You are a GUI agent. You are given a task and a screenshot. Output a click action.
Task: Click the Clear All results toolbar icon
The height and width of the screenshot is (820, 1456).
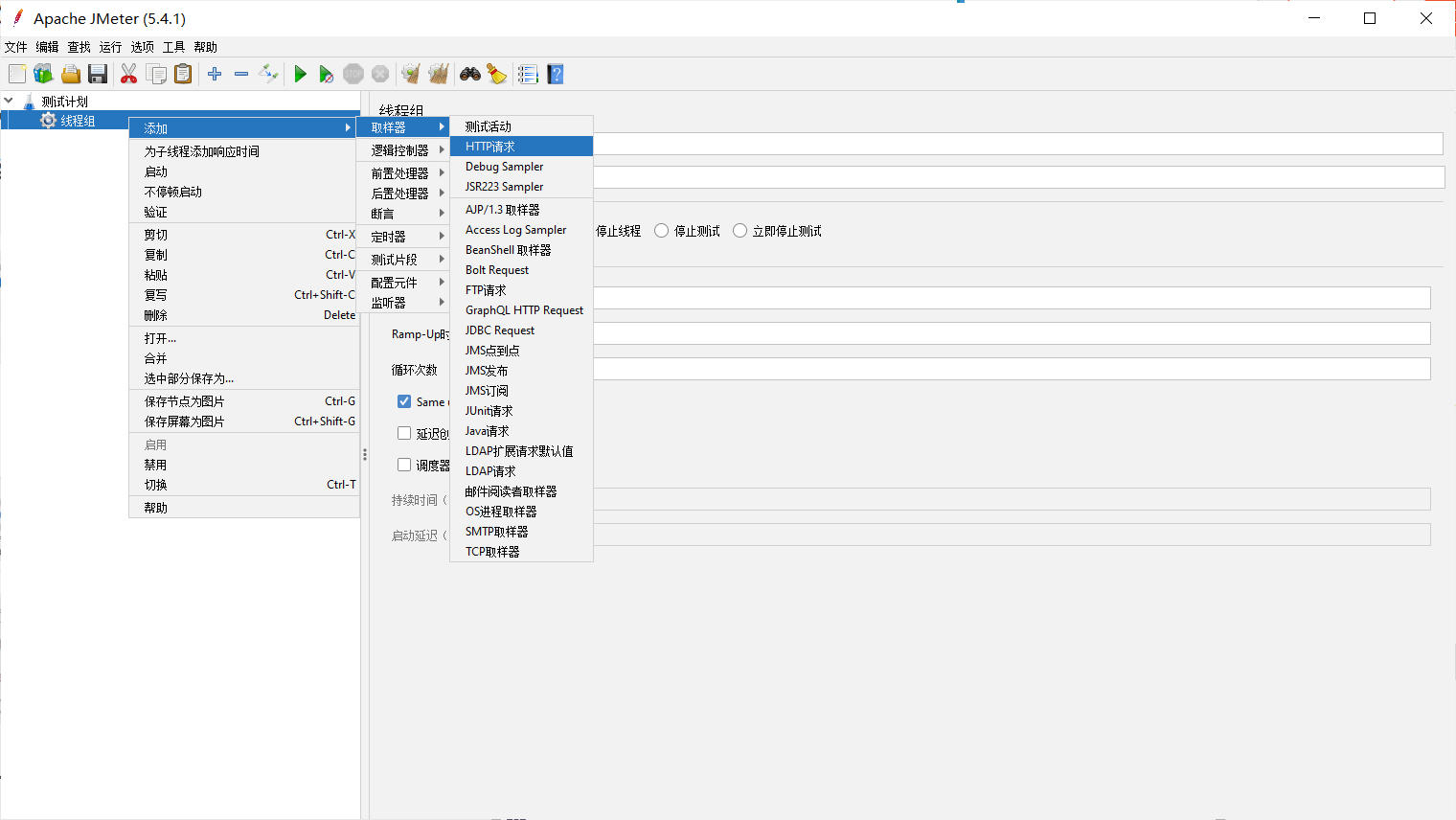(439, 74)
